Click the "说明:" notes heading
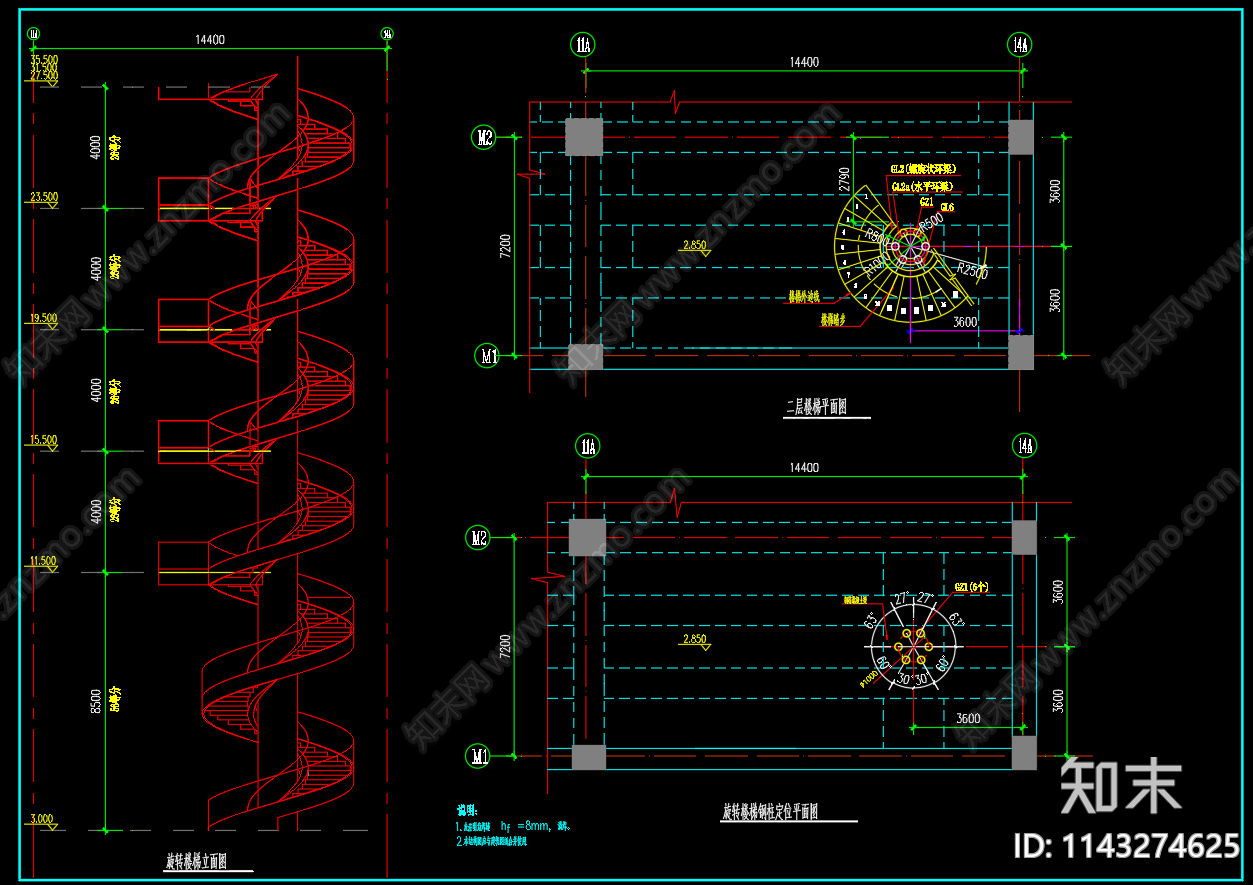Viewport: 1253px width, 885px height. [468, 810]
